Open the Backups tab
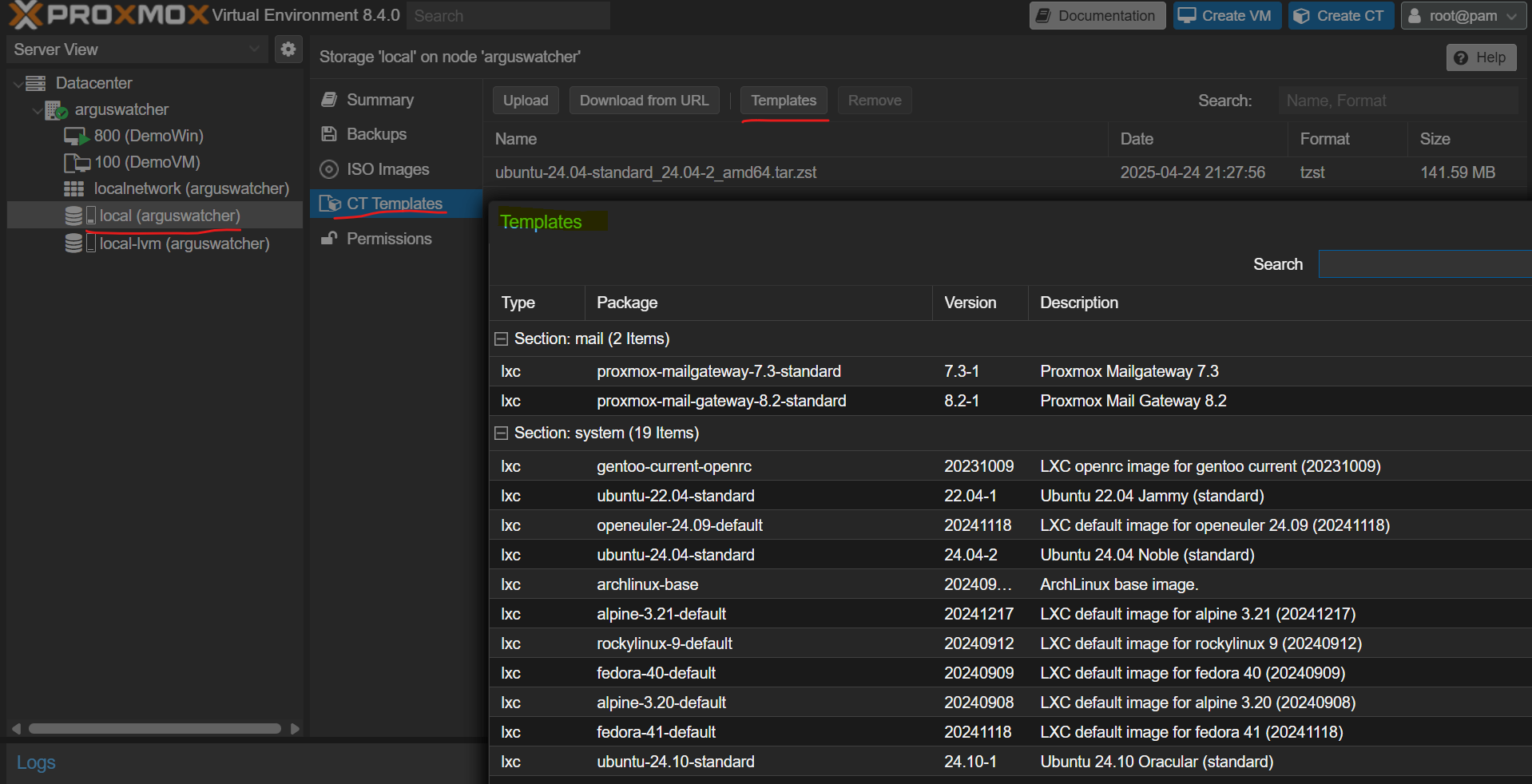Image resolution: width=1532 pixels, height=784 pixels. [x=395, y=134]
